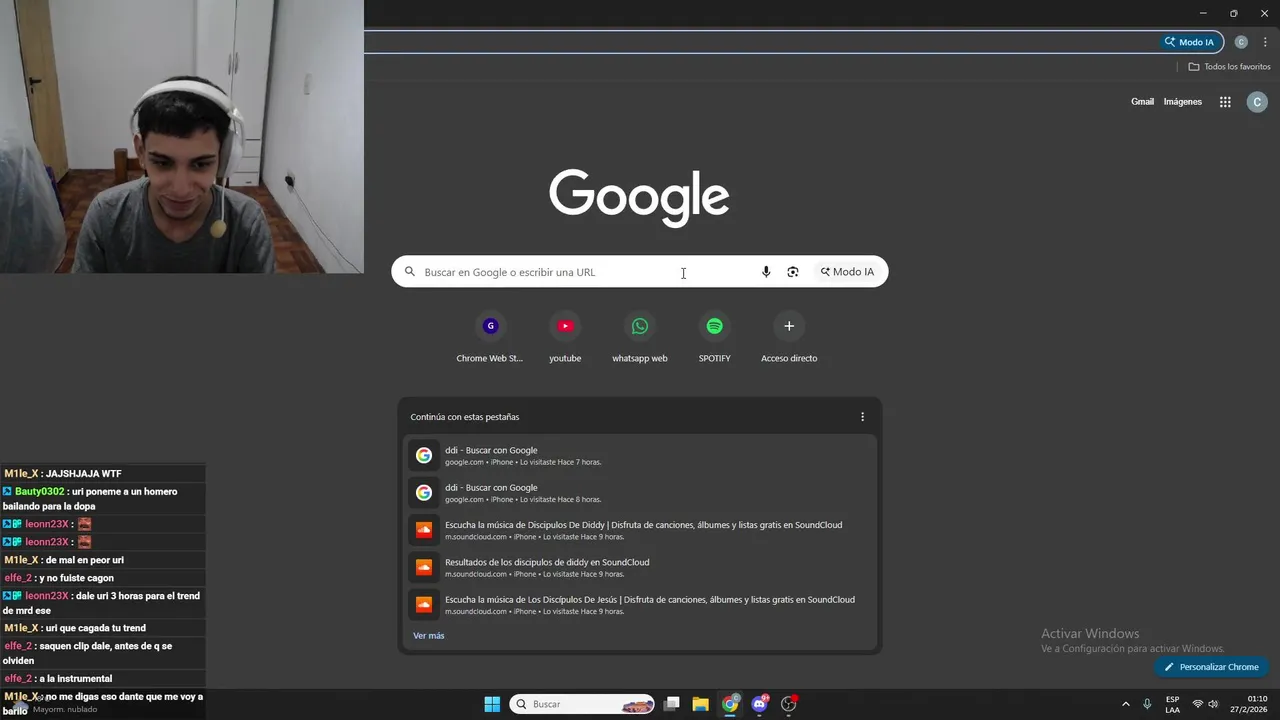
Task: Click the microphone voice search icon
Action: coord(766,272)
